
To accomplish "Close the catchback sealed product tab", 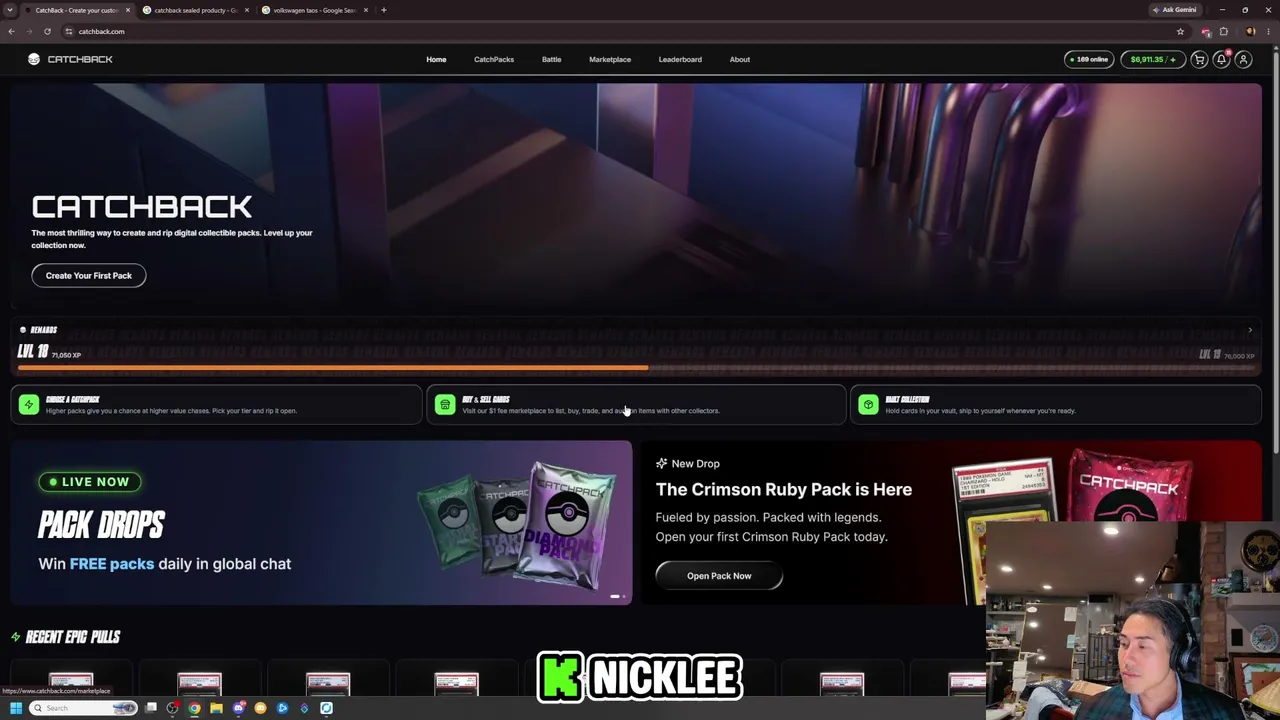I will pos(246,10).
